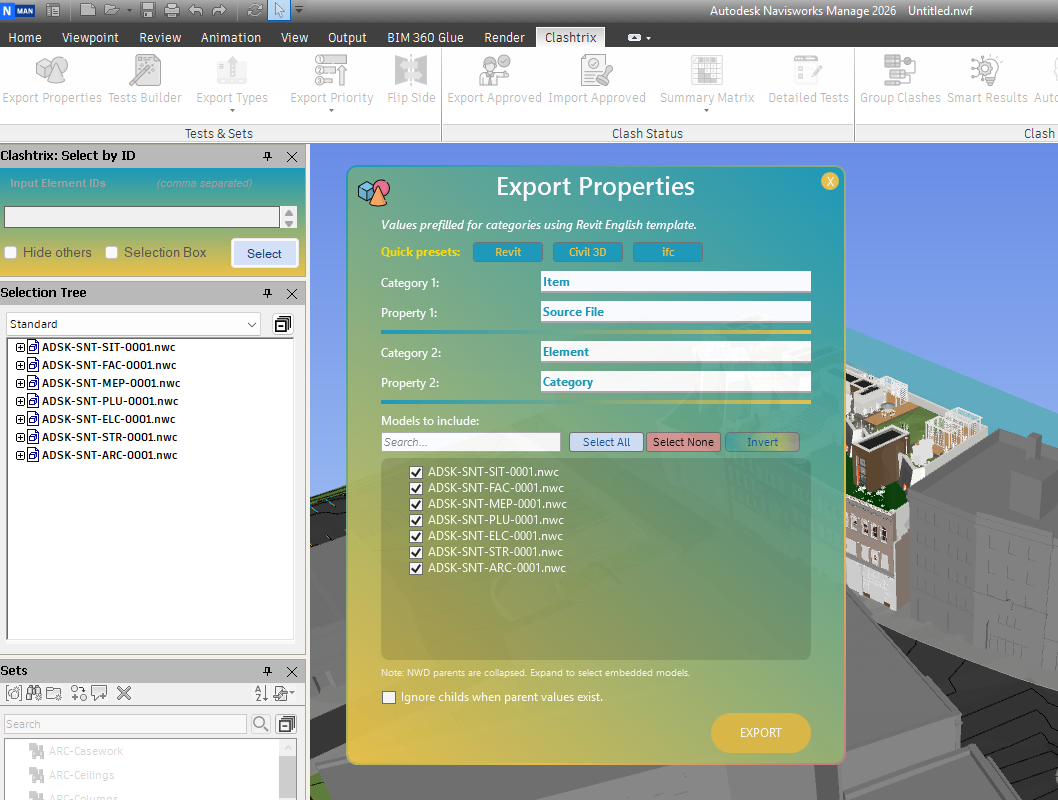Click the Import Approved ribbon icon
Viewport: 1058px width, 800px height.
point(596,72)
